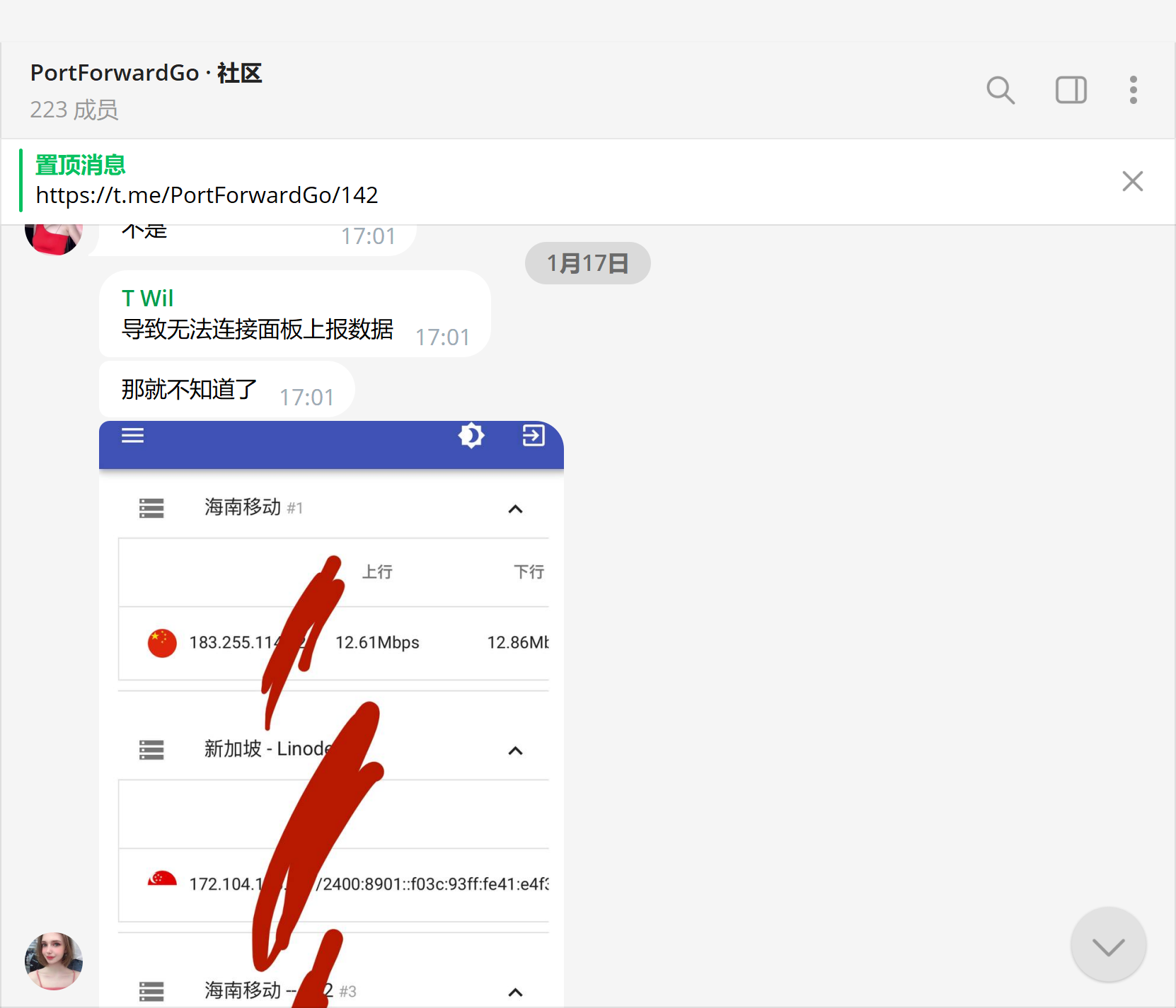Open the sender's avatar at bottom left
Screen dimensions: 1176x1008
pos(54,961)
